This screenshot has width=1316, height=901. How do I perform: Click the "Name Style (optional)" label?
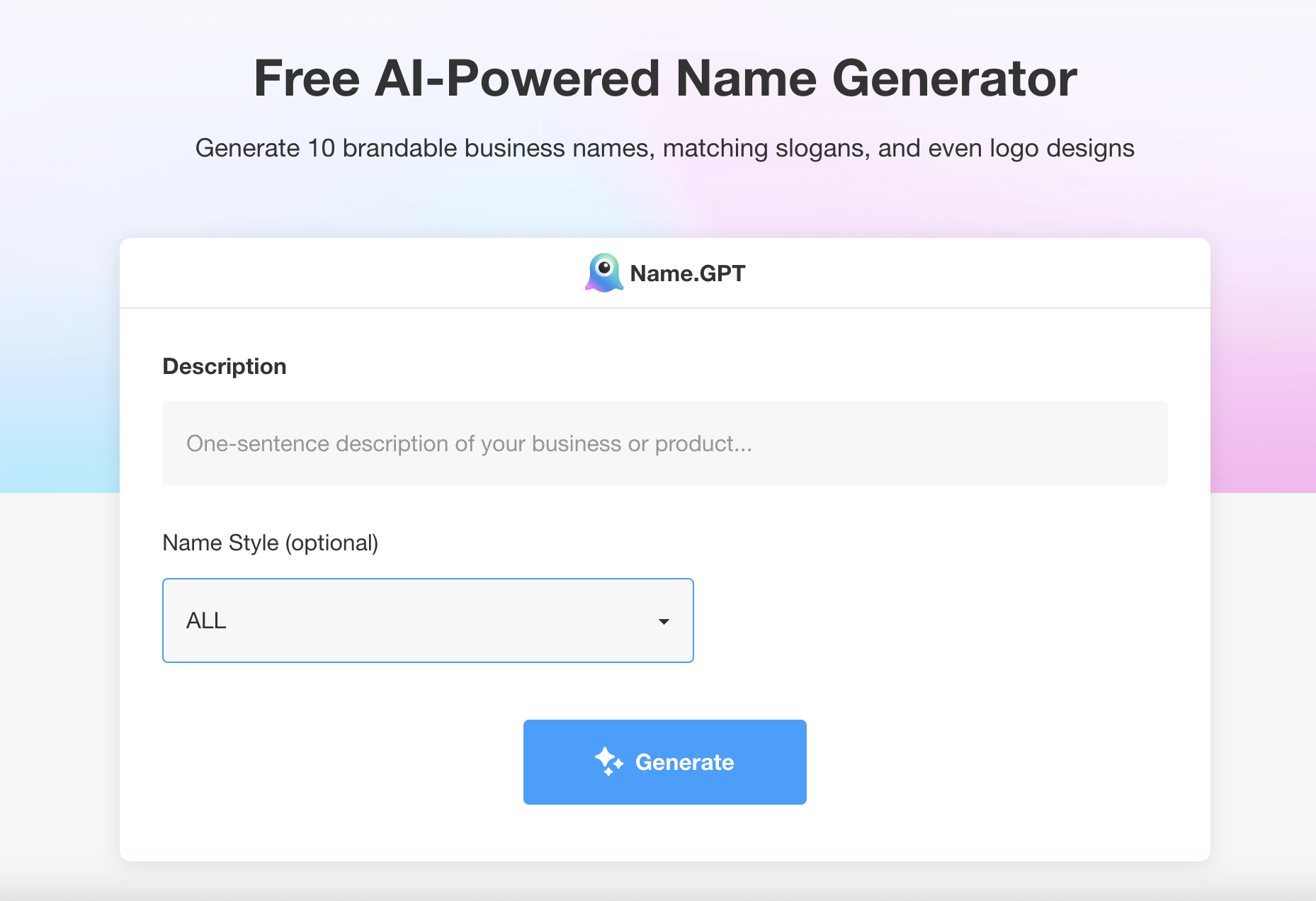coord(271,543)
